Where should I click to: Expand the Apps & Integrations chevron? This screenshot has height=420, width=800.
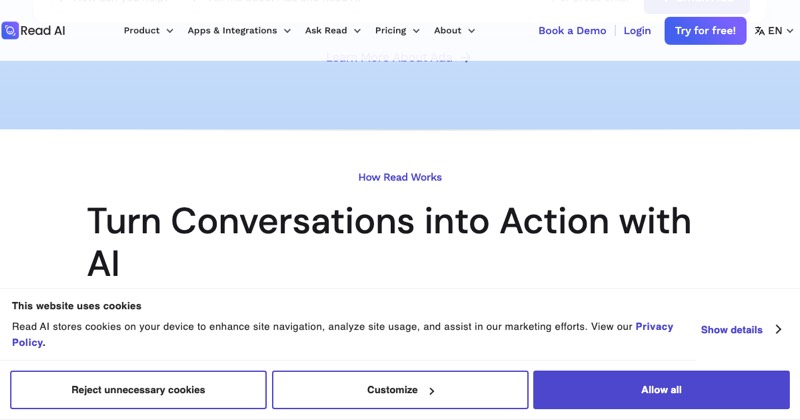287,31
